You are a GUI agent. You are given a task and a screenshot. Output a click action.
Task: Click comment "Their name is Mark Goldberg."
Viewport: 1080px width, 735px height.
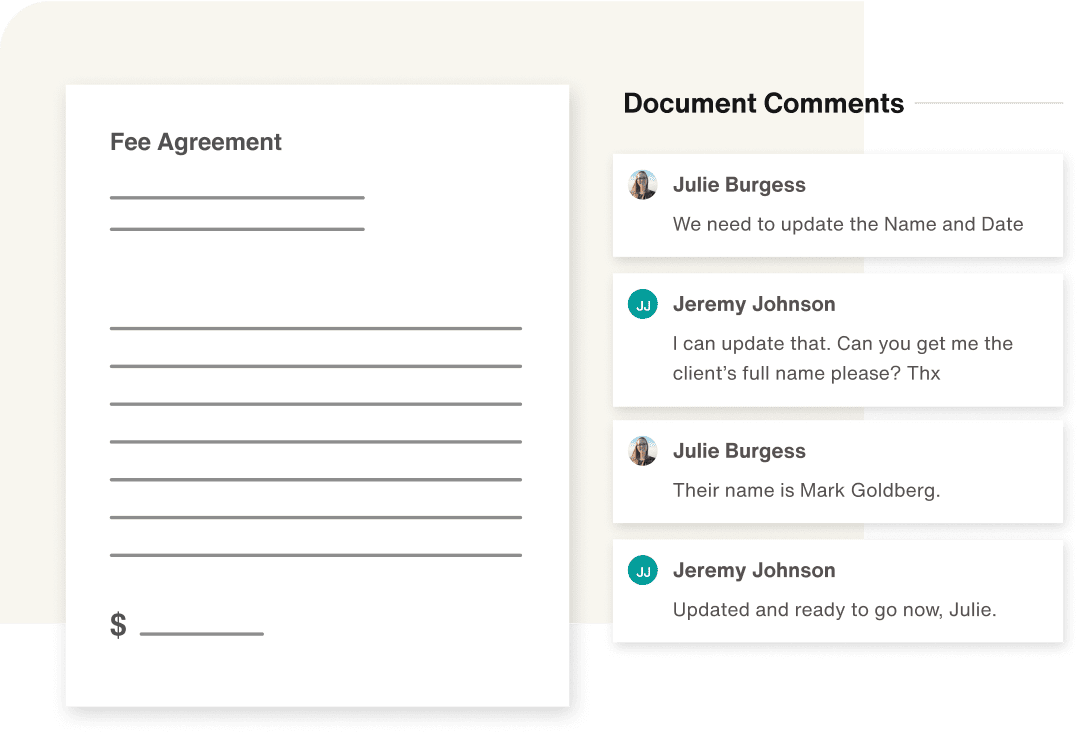[x=807, y=490]
